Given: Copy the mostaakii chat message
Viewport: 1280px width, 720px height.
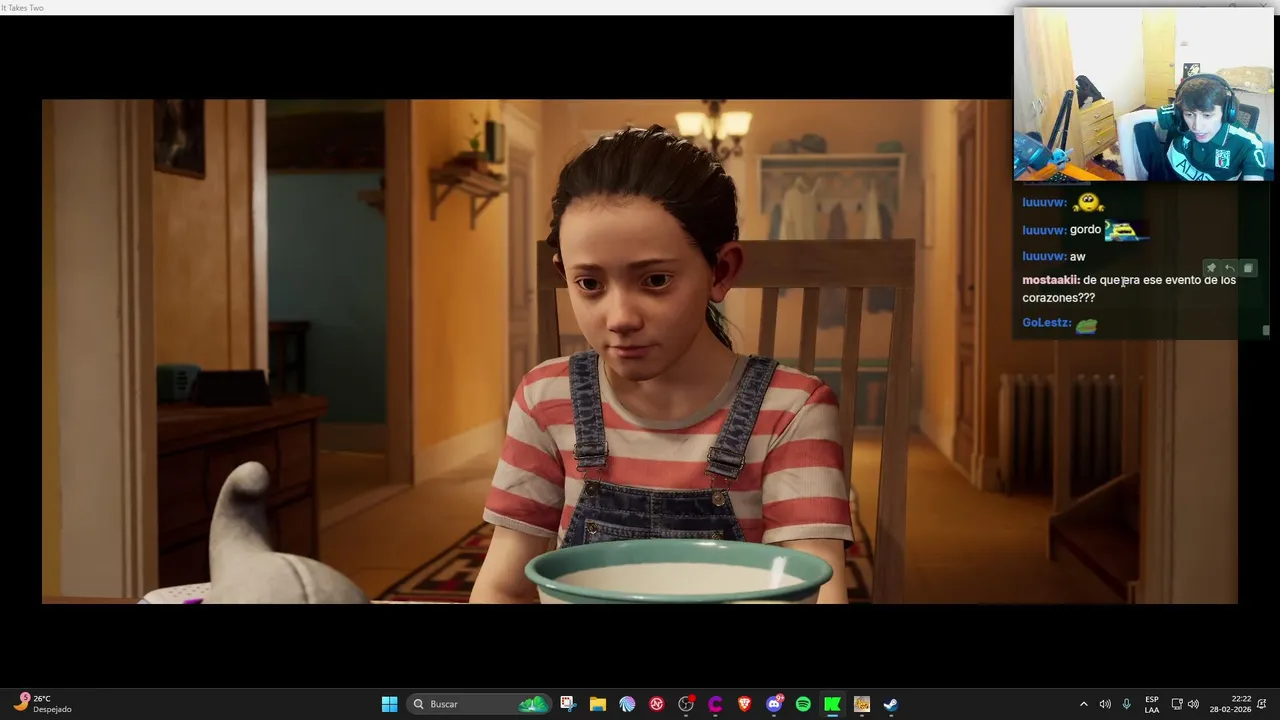Looking at the screenshot, I should tap(1247, 268).
